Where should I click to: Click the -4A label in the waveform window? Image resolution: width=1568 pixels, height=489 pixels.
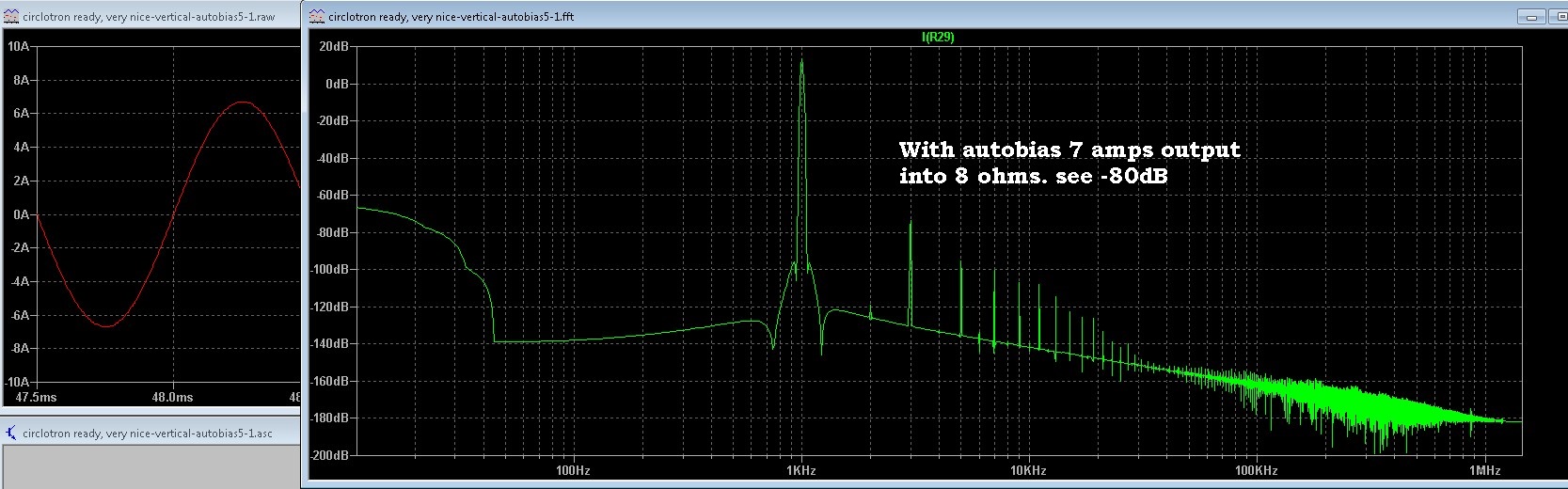(20, 282)
